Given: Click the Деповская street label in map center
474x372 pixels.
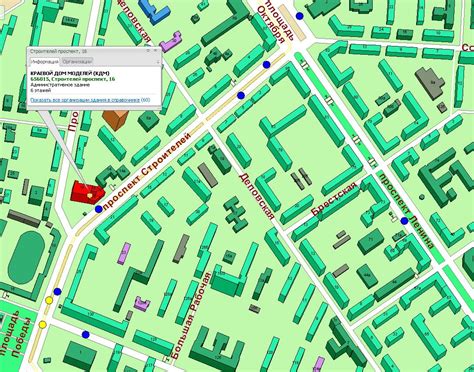Looking at the screenshot, I should [257, 197].
